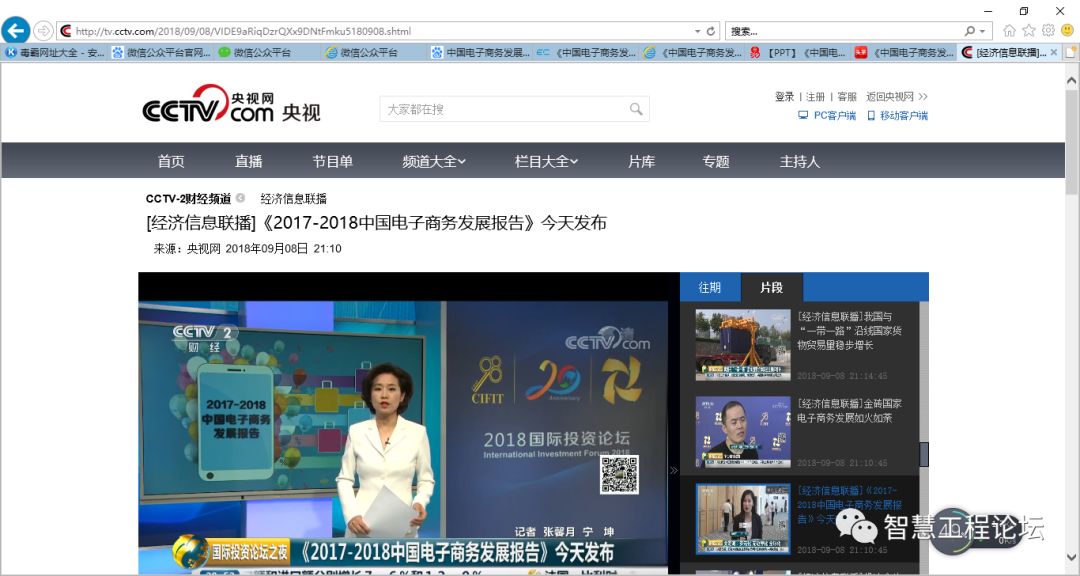The width and height of the screenshot is (1080, 576).
Task: Open 主持人 in navigation bar
Action: [800, 161]
